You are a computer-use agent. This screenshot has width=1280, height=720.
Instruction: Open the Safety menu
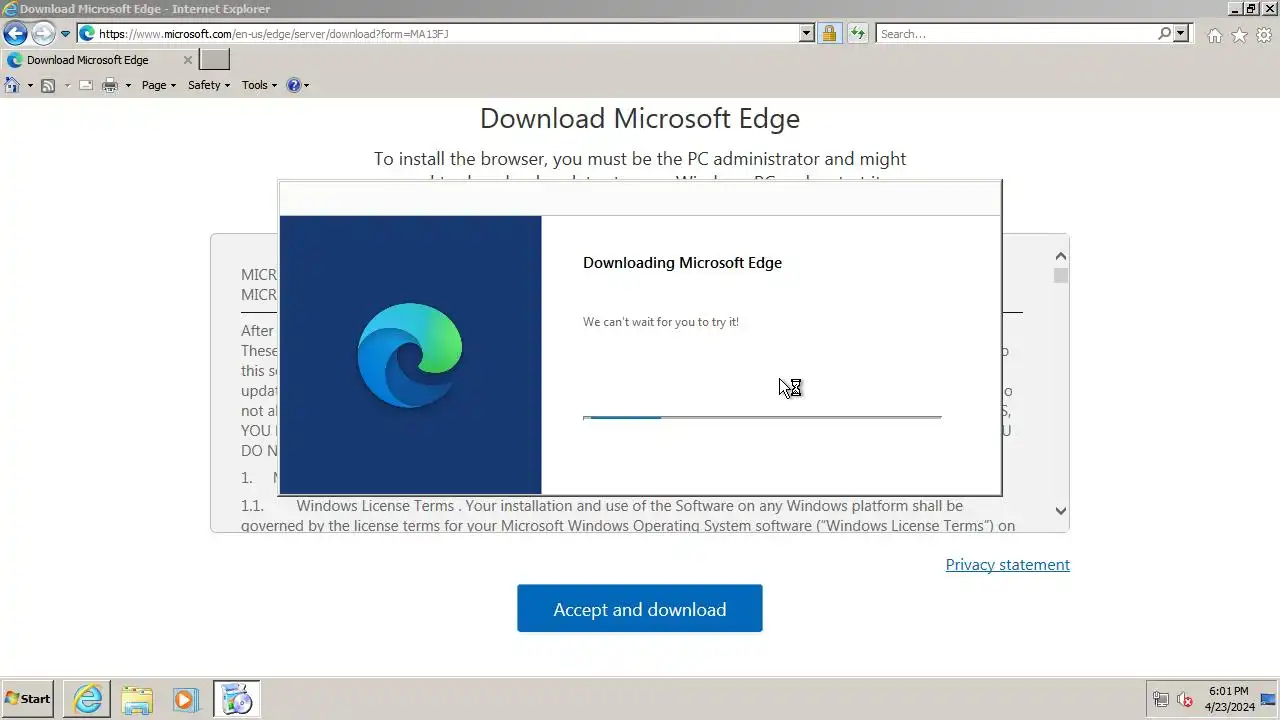click(x=209, y=85)
